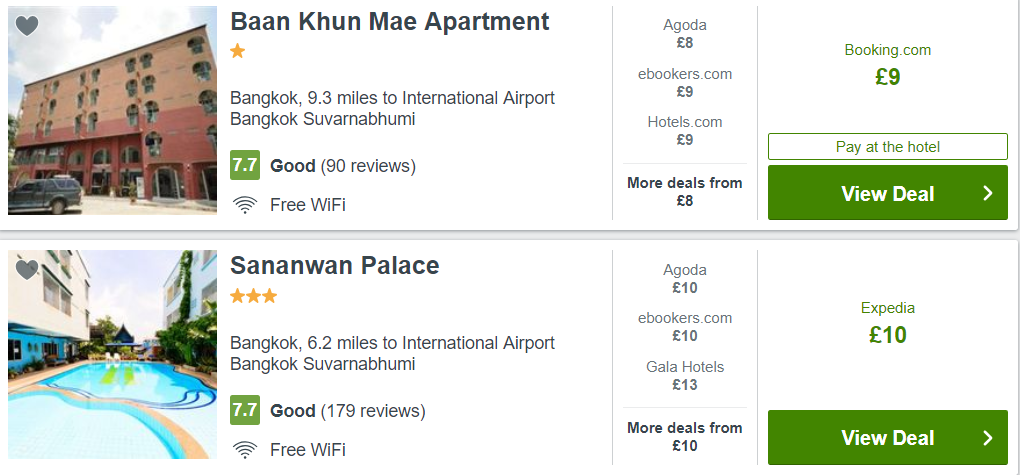Open Baan Khun Mae building photo

112,110
